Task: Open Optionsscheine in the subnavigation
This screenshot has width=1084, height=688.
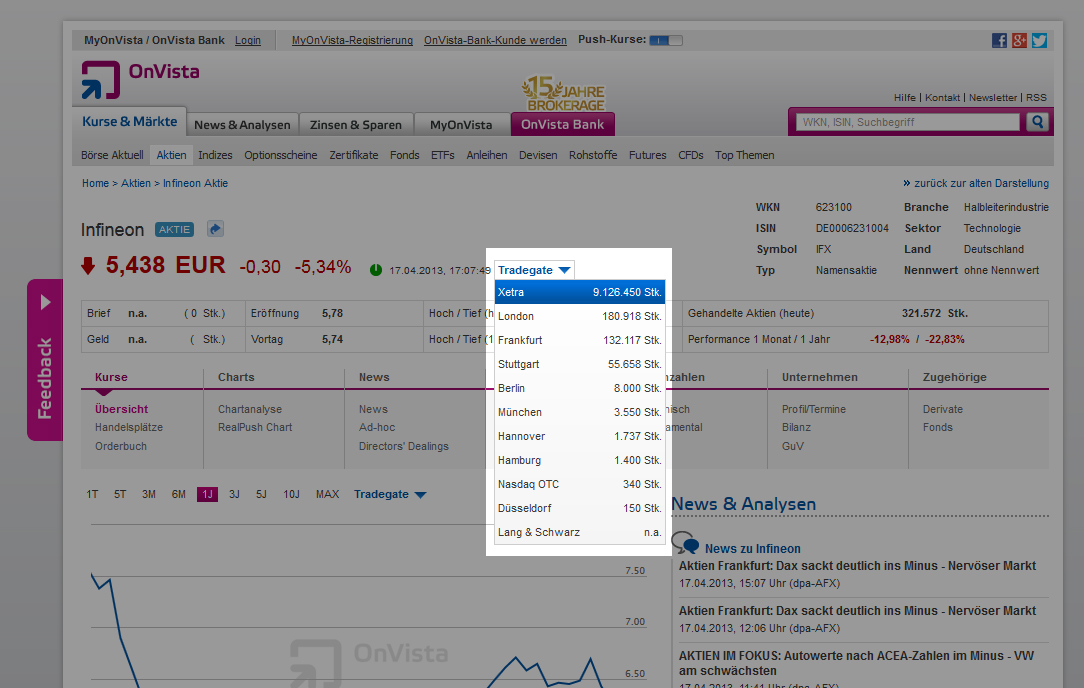Action: [x=281, y=155]
